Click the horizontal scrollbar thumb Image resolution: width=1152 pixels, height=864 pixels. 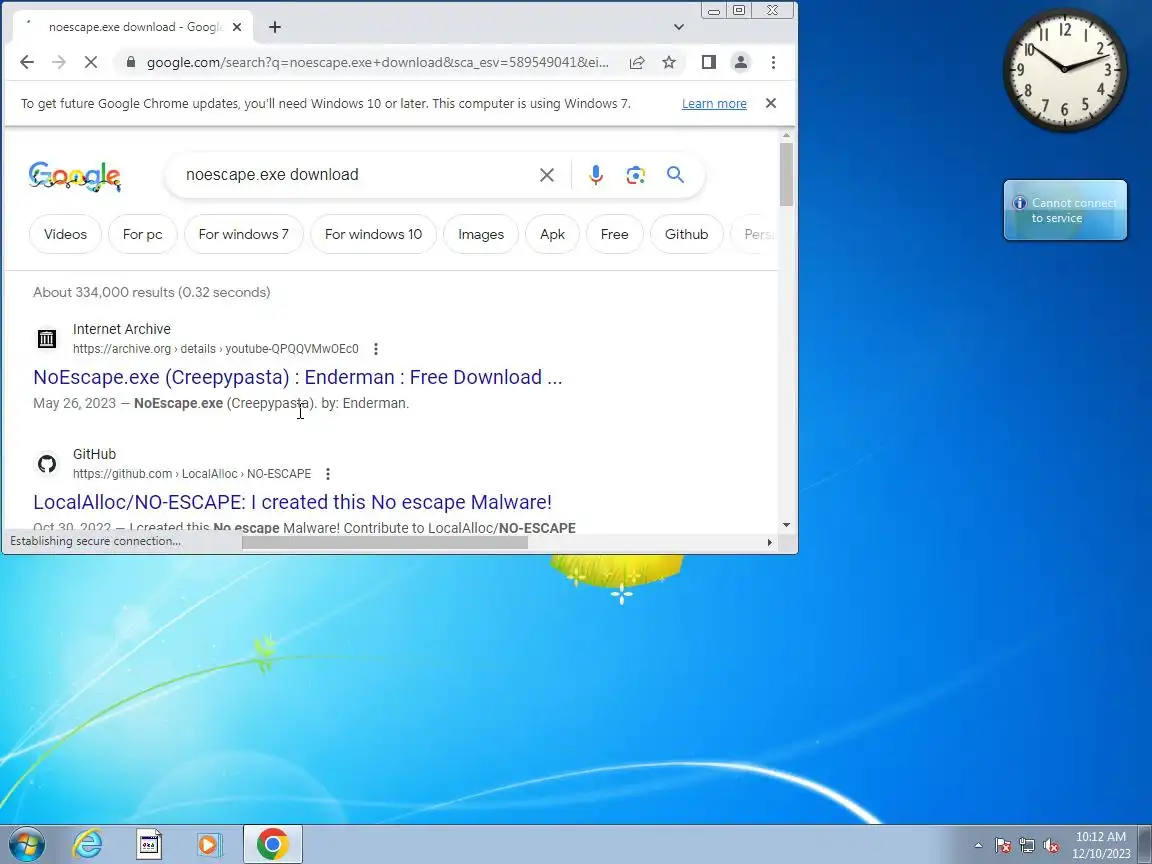click(384, 543)
